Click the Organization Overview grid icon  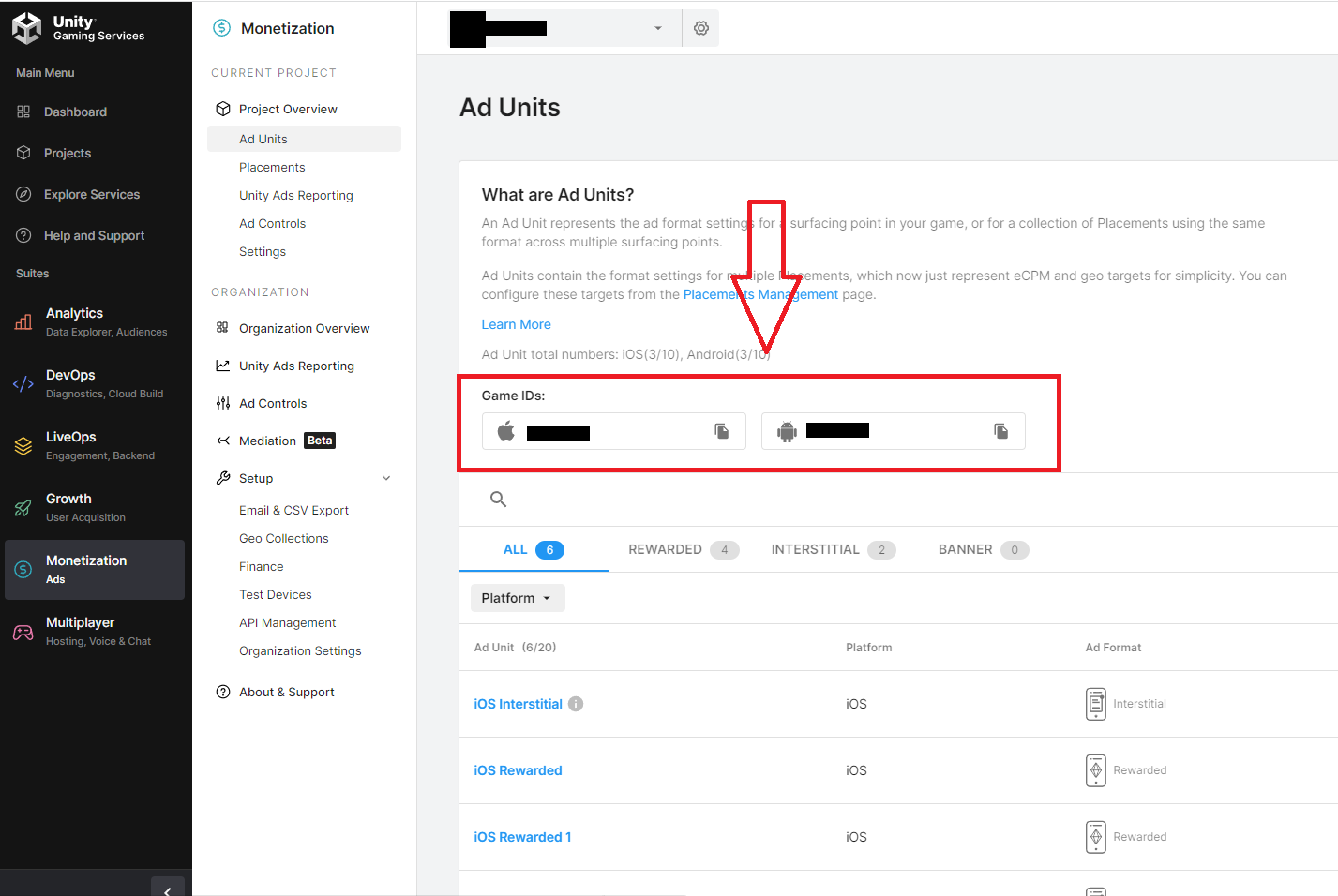tap(222, 327)
